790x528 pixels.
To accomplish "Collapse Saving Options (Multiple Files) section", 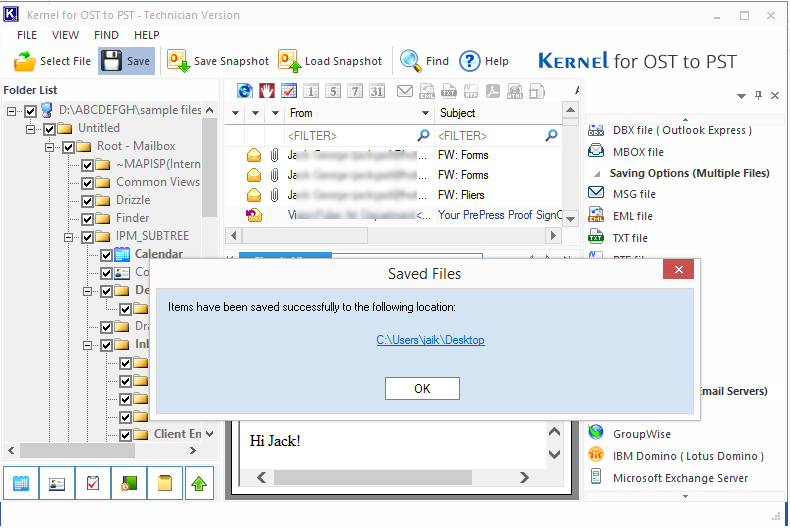I will pyautogui.click(x=597, y=174).
